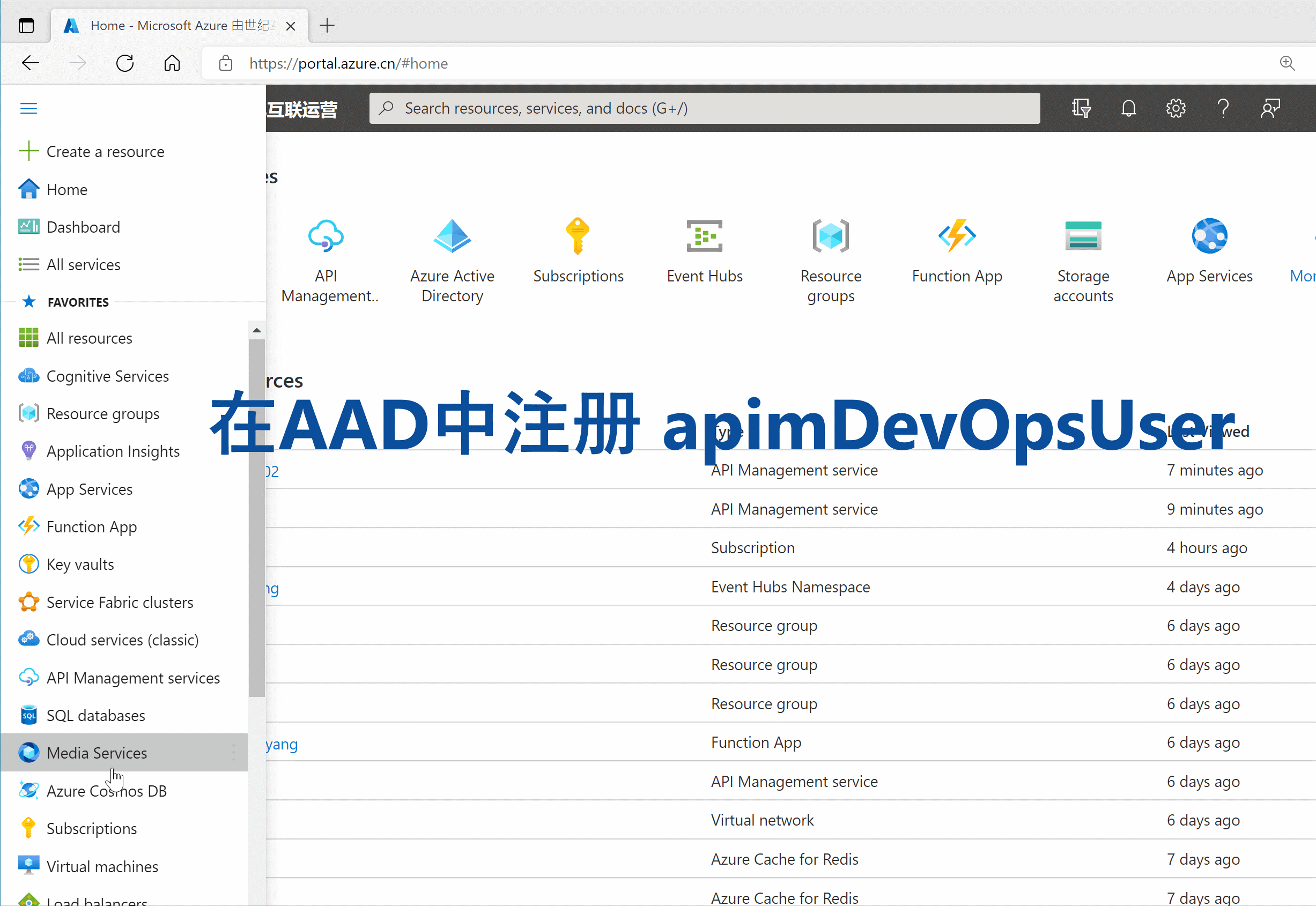
Task: Click the Azure Active Directory service icon
Action: 452,236
